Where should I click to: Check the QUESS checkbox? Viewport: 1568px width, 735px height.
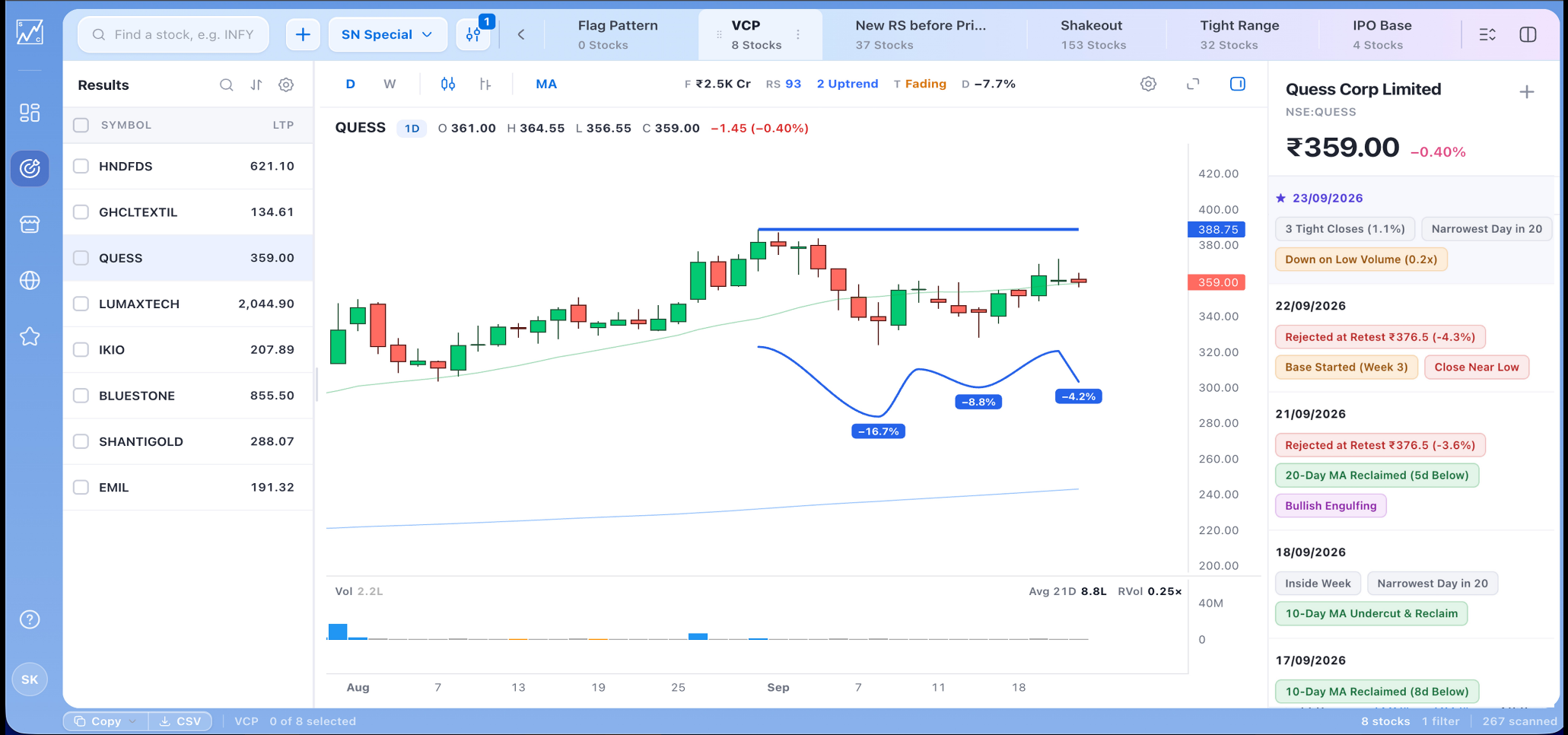click(81, 258)
